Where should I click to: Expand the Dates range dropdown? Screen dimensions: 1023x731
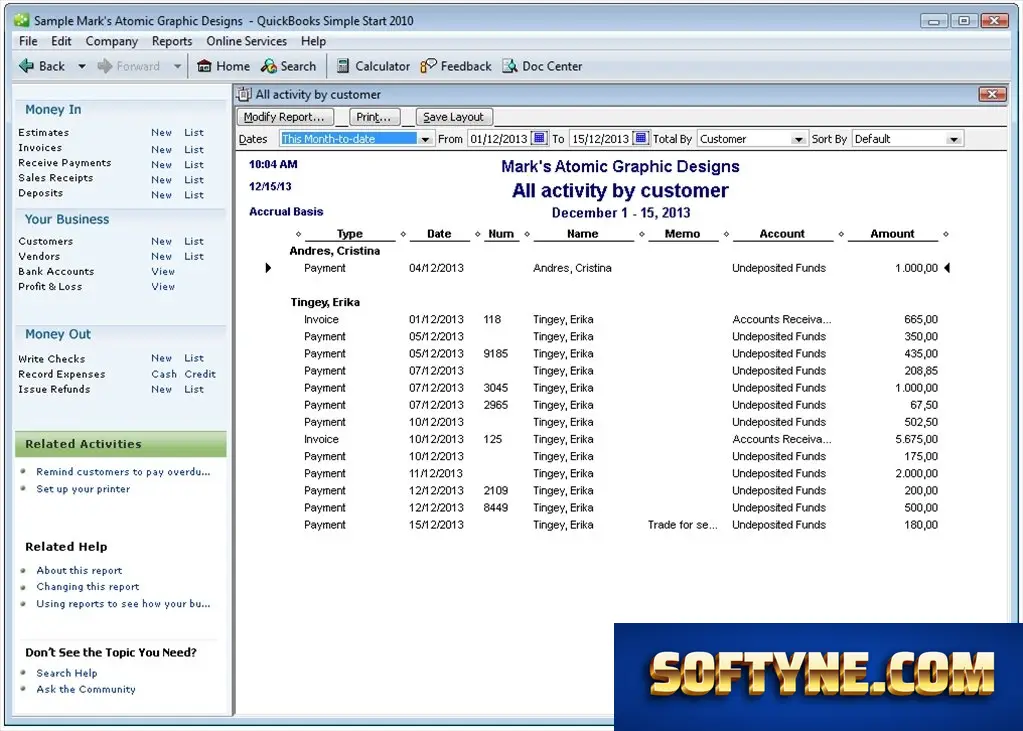[425, 139]
